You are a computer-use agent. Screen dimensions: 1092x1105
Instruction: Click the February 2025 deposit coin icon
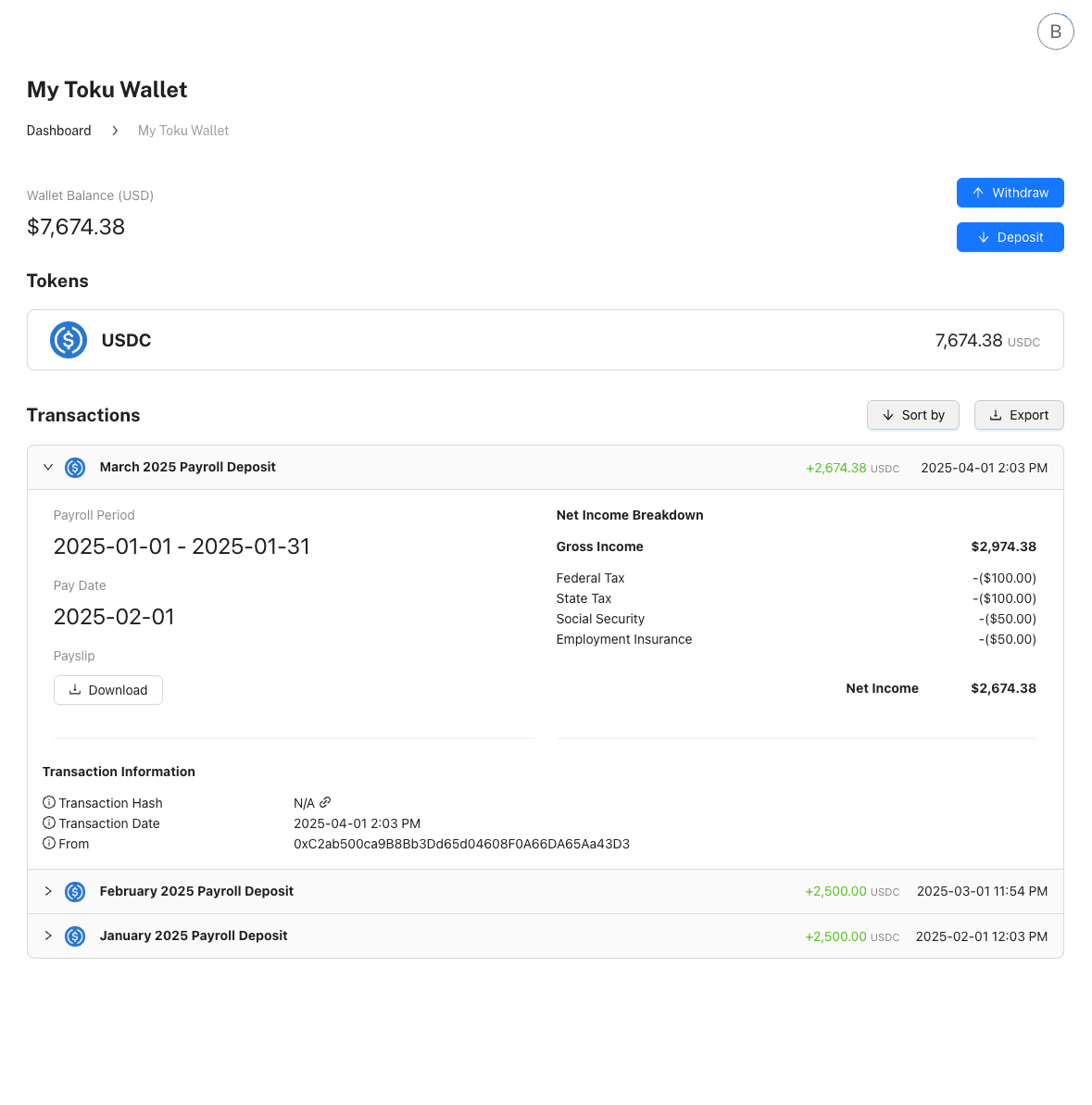[75, 892]
